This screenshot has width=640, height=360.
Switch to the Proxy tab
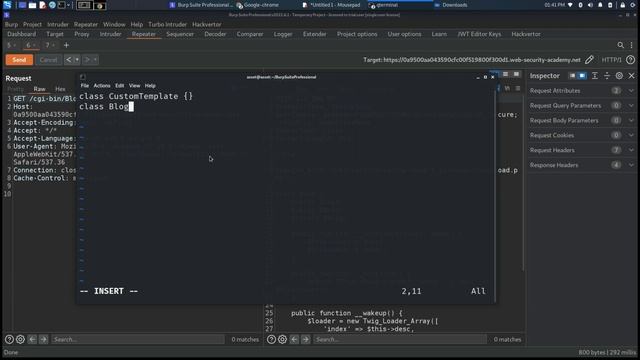pos(82,34)
